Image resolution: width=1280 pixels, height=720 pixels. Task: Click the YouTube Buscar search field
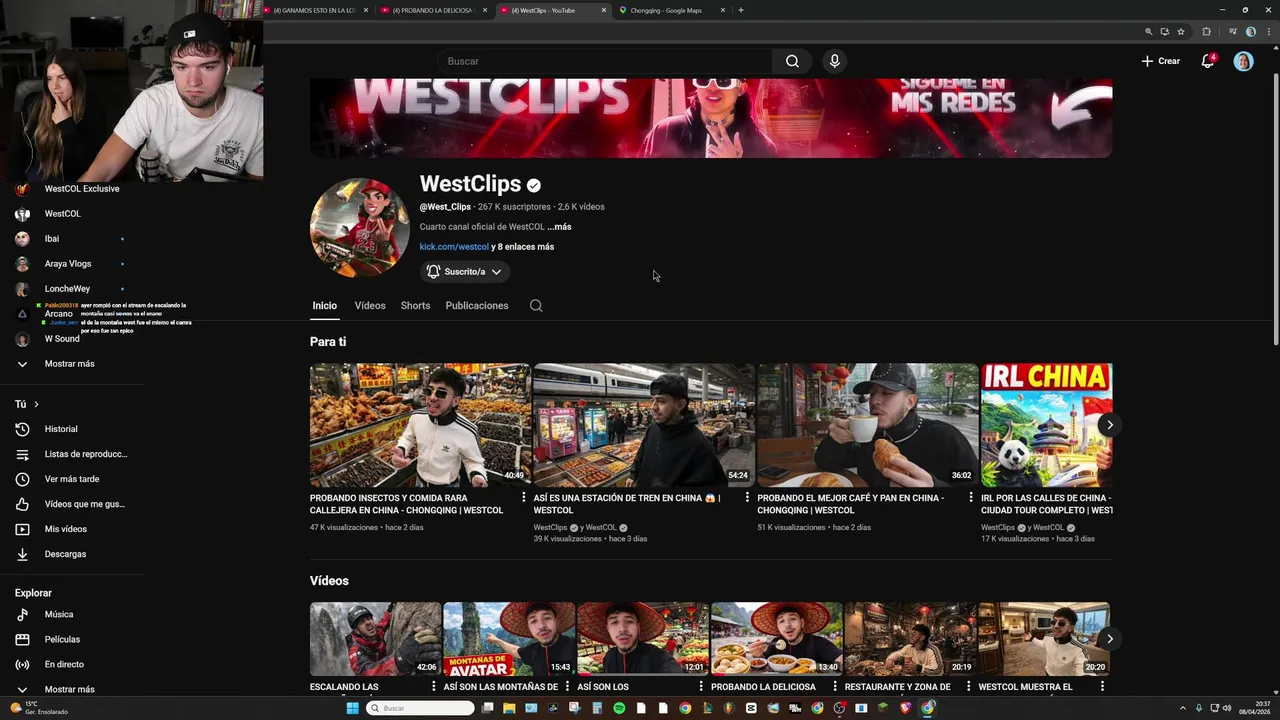point(604,61)
